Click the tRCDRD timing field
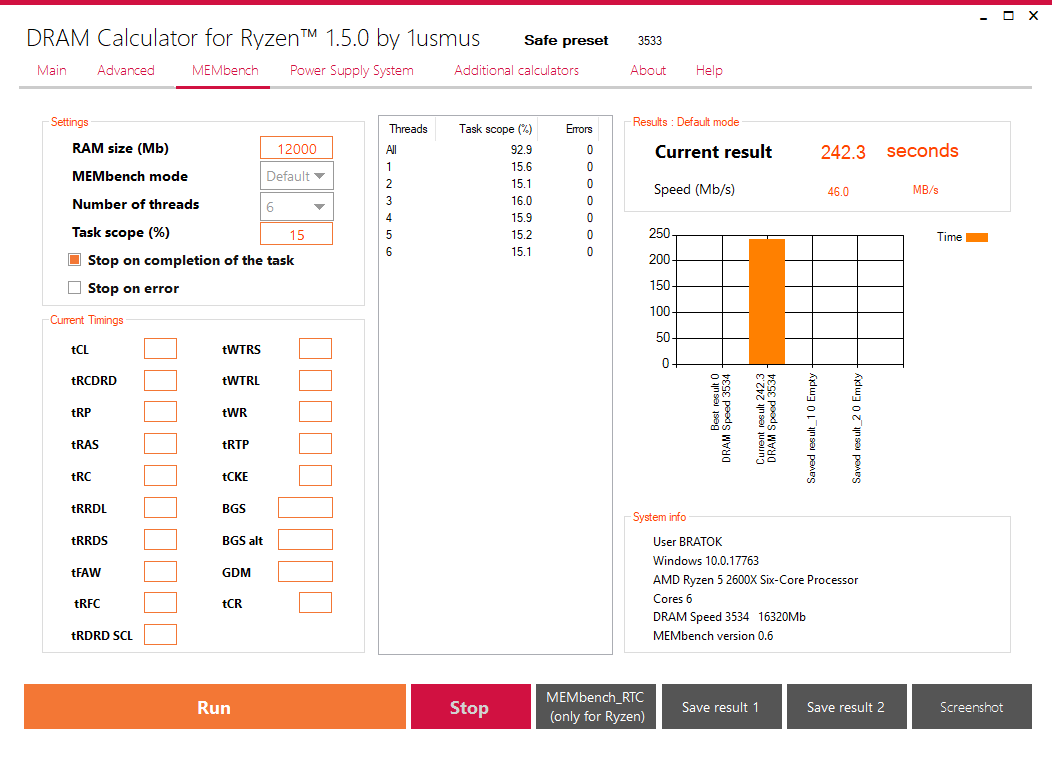 [x=160, y=380]
